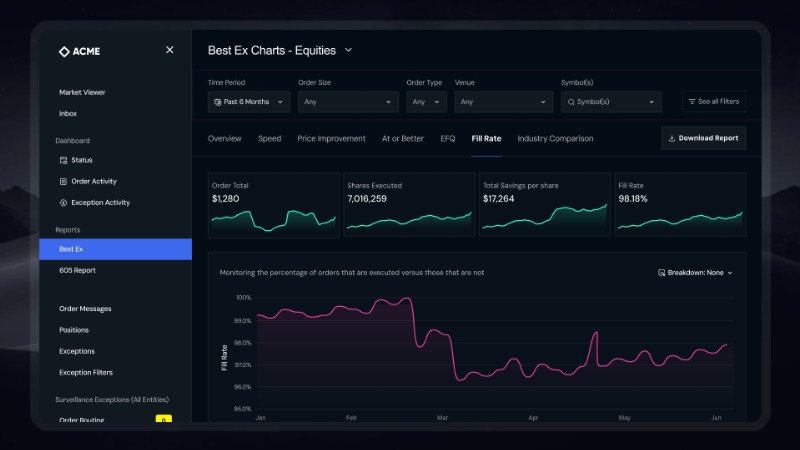Click the chart description about executed orders
Screen dimensions: 800x450
click(352, 273)
